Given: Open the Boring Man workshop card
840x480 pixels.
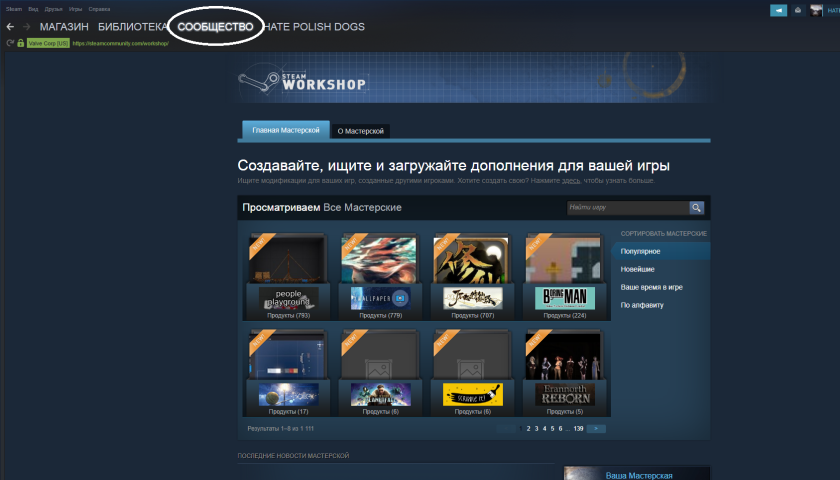Looking at the screenshot, I should point(565,276).
